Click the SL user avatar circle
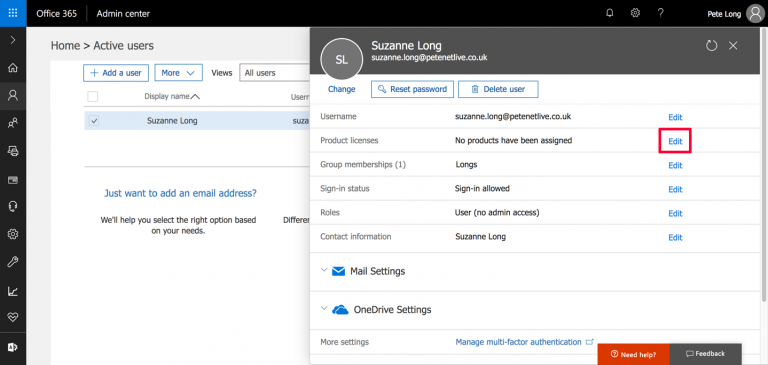Screen dimensions: 768x365 coord(341,60)
